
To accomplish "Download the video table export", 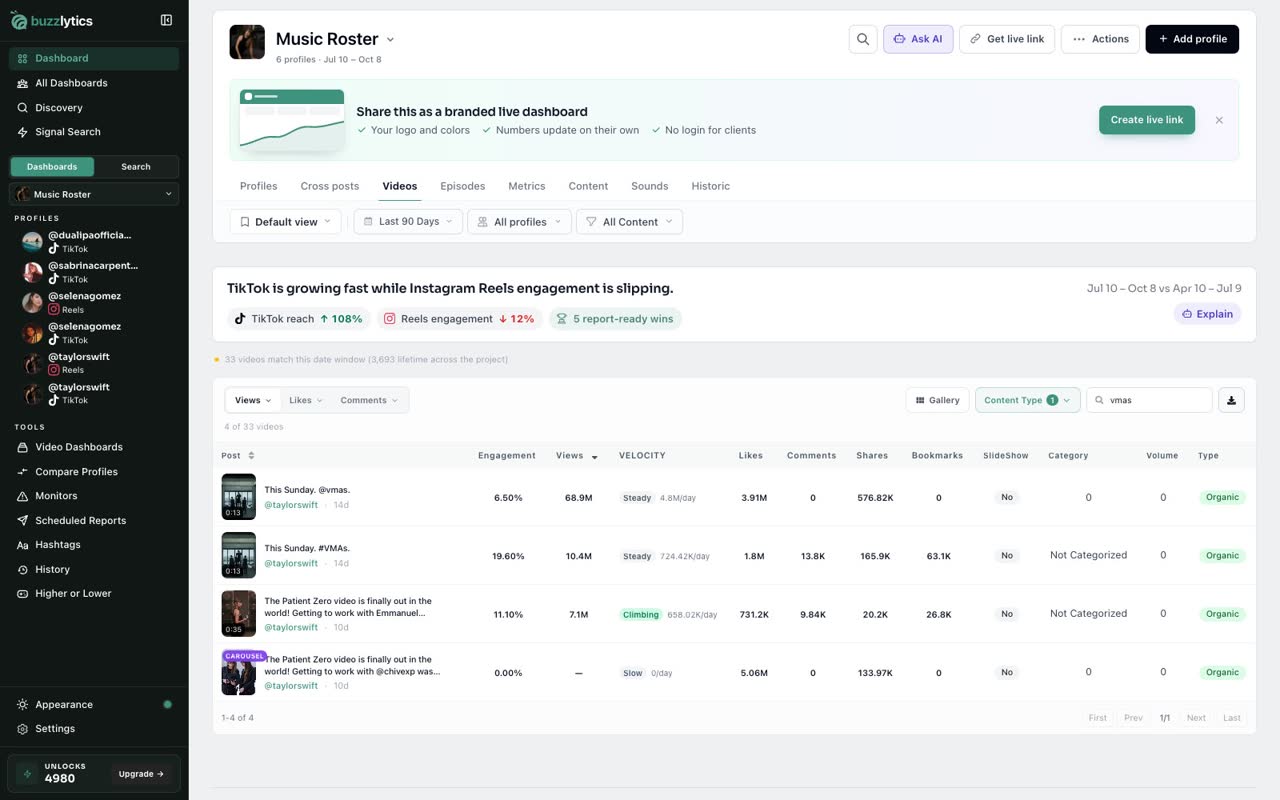I will point(1231,400).
